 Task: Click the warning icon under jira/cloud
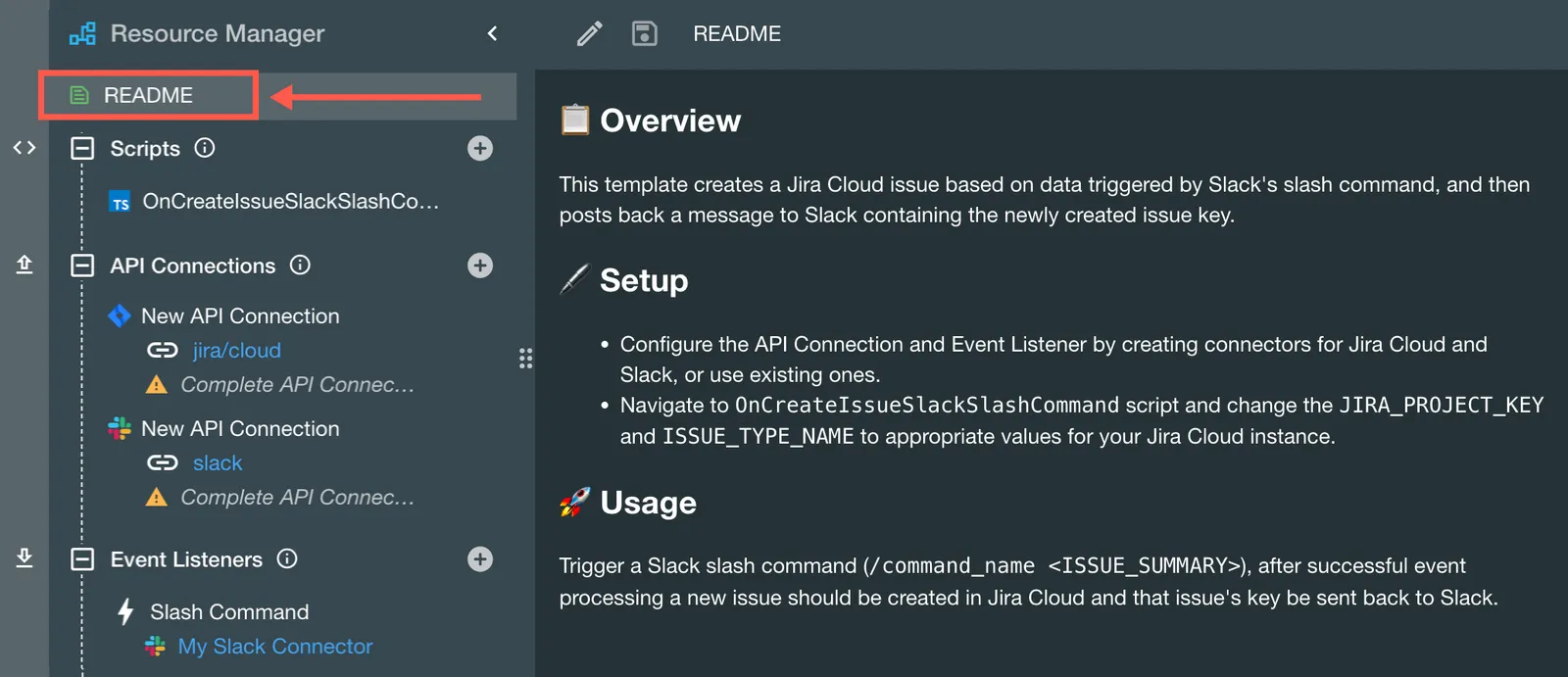pyautogui.click(x=157, y=385)
